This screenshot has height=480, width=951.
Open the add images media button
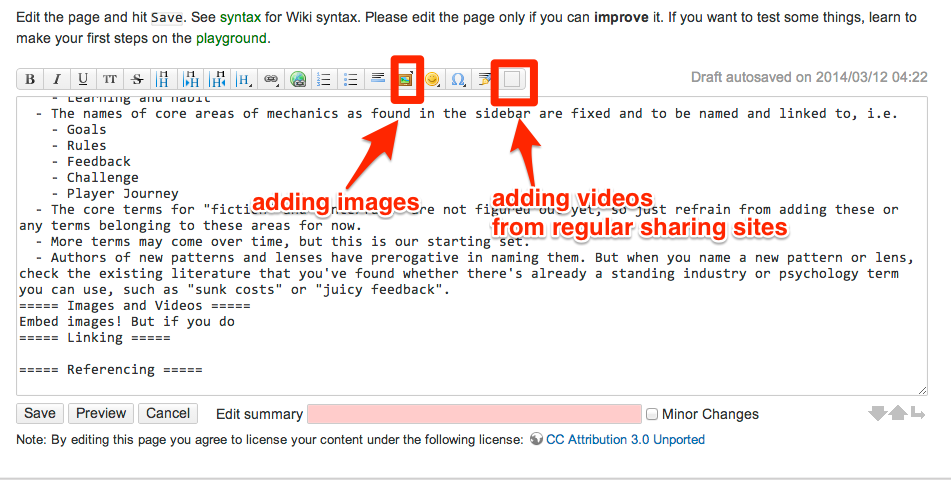(x=405, y=79)
